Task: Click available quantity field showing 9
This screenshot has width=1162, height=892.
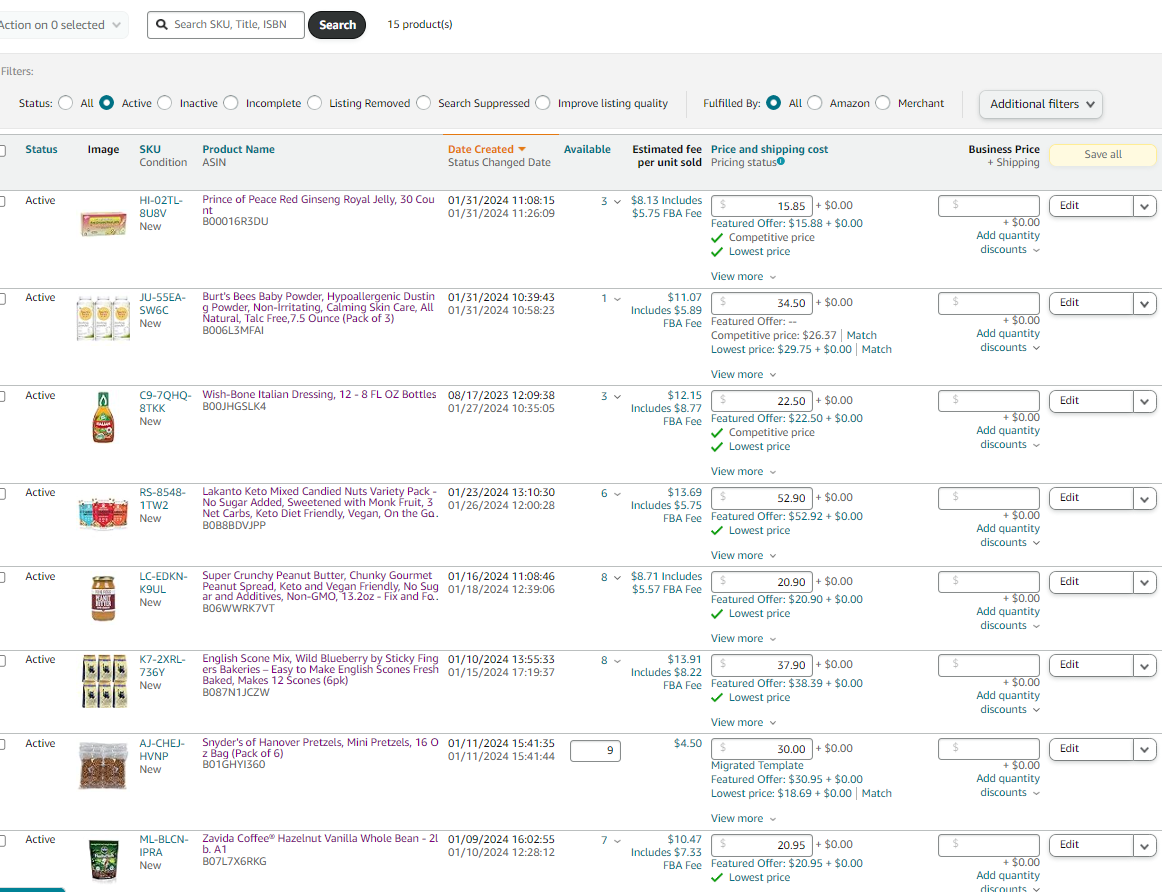Action: click(595, 750)
